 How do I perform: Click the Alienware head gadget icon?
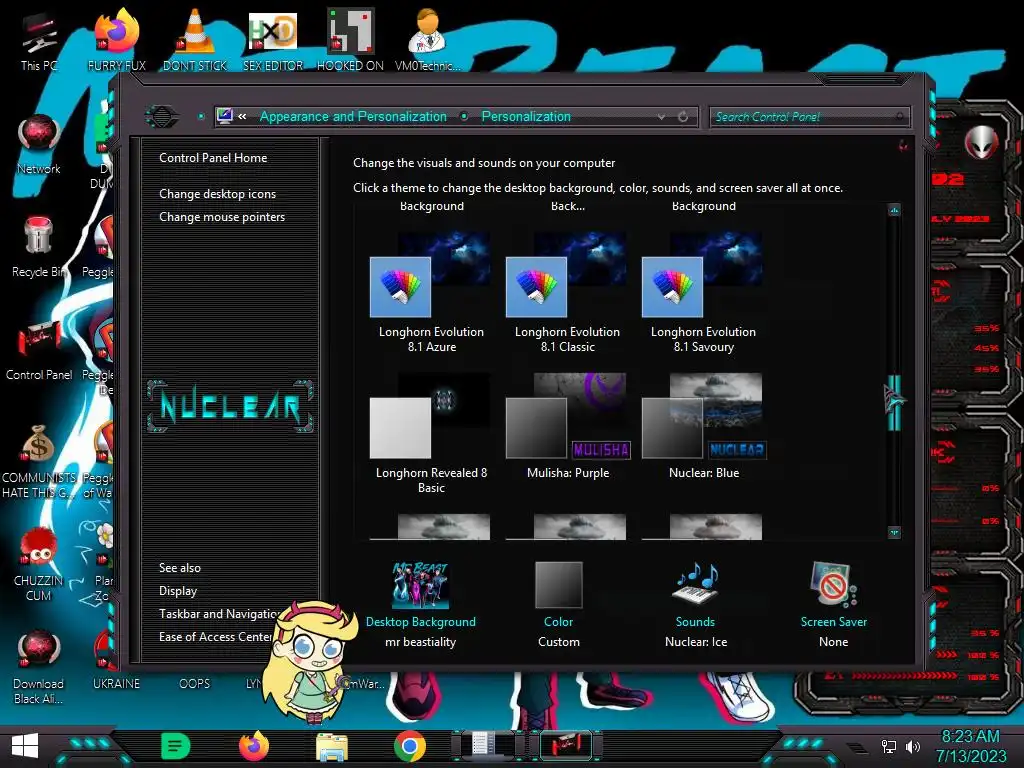pos(981,142)
